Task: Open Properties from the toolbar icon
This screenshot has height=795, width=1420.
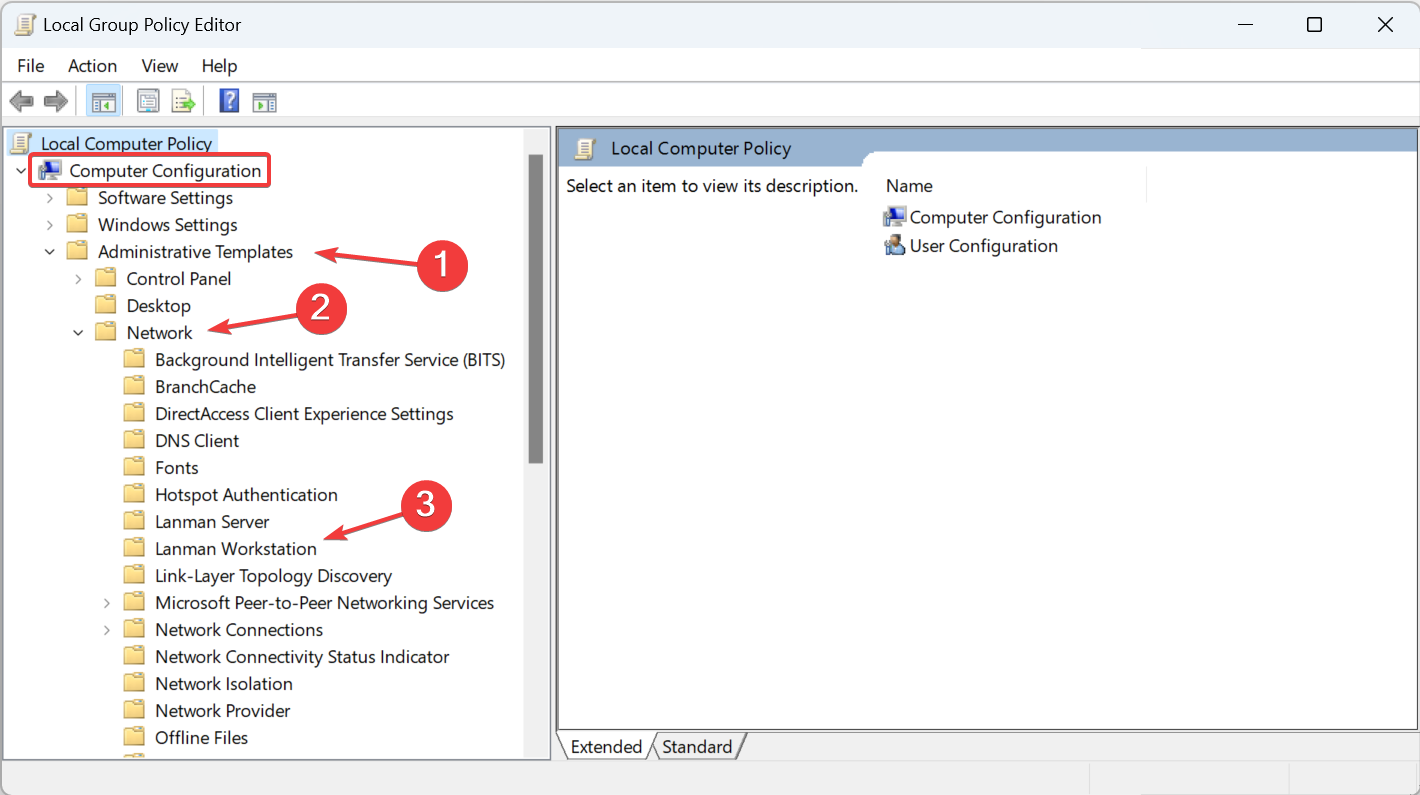Action: pos(148,101)
